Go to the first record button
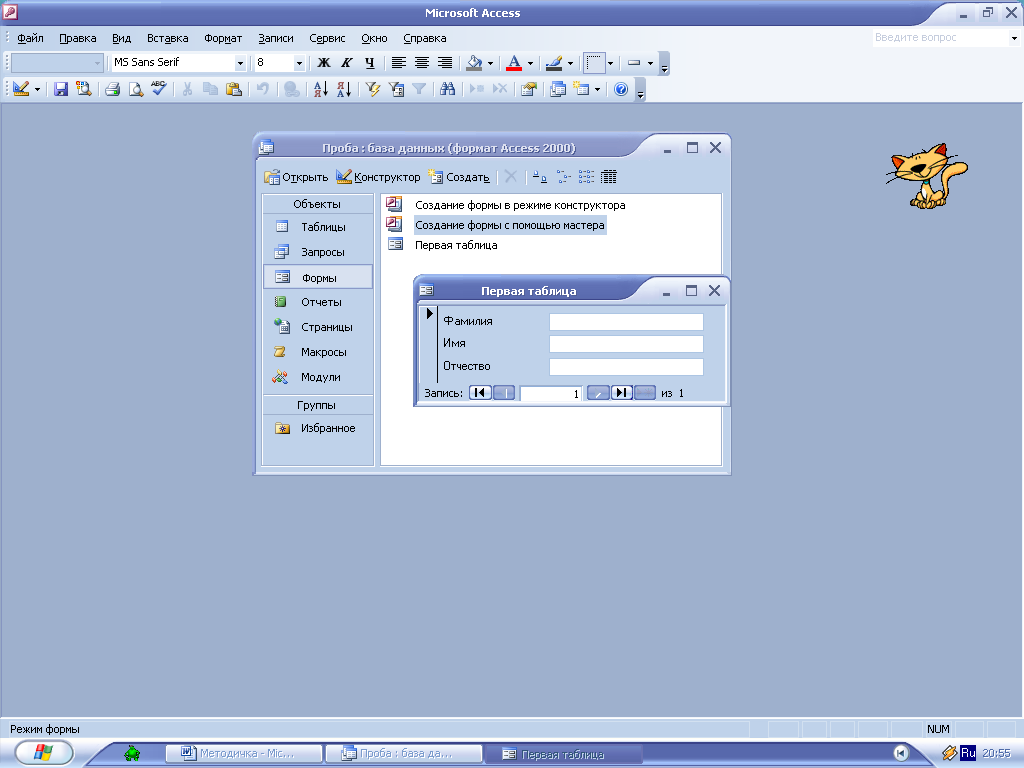This screenshot has height=768, width=1024. (480, 392)
